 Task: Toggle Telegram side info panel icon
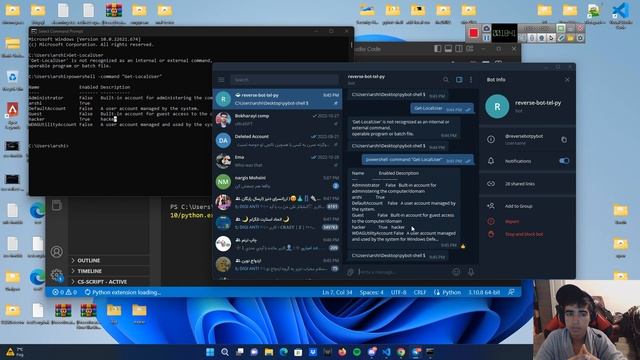click(x=459, y=80)
